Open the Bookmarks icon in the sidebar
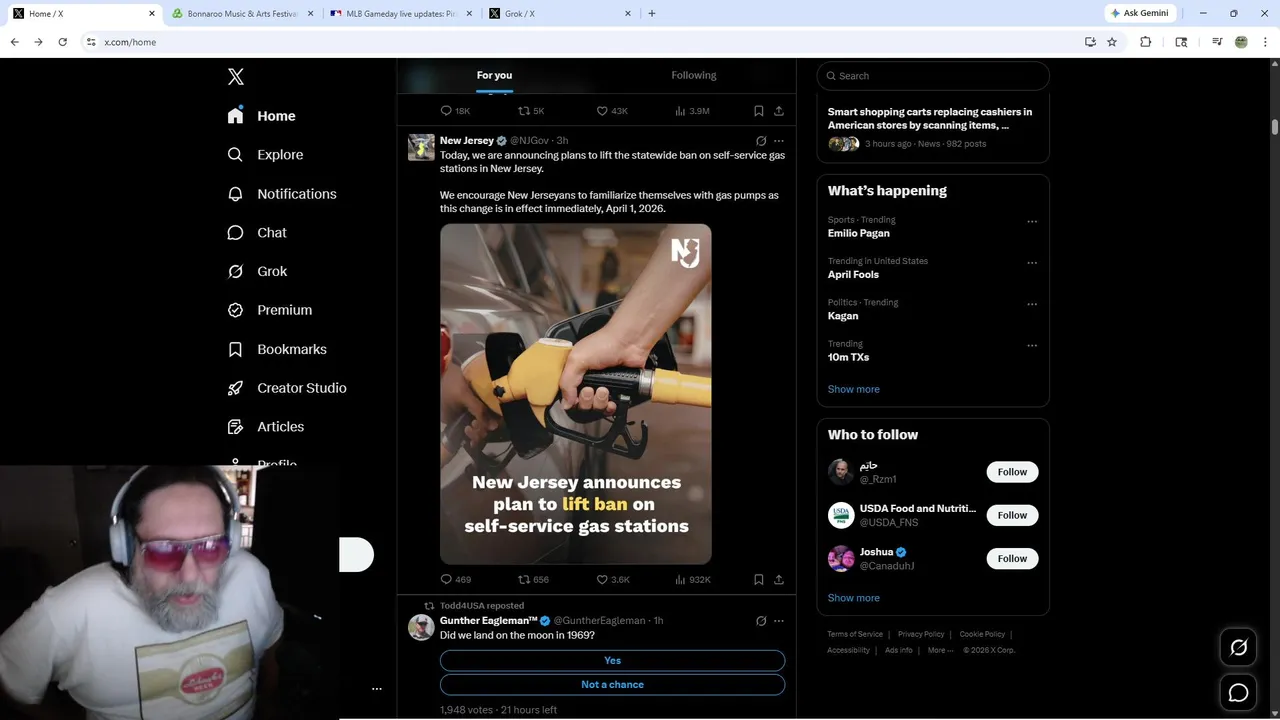 [x=235, y=349]
